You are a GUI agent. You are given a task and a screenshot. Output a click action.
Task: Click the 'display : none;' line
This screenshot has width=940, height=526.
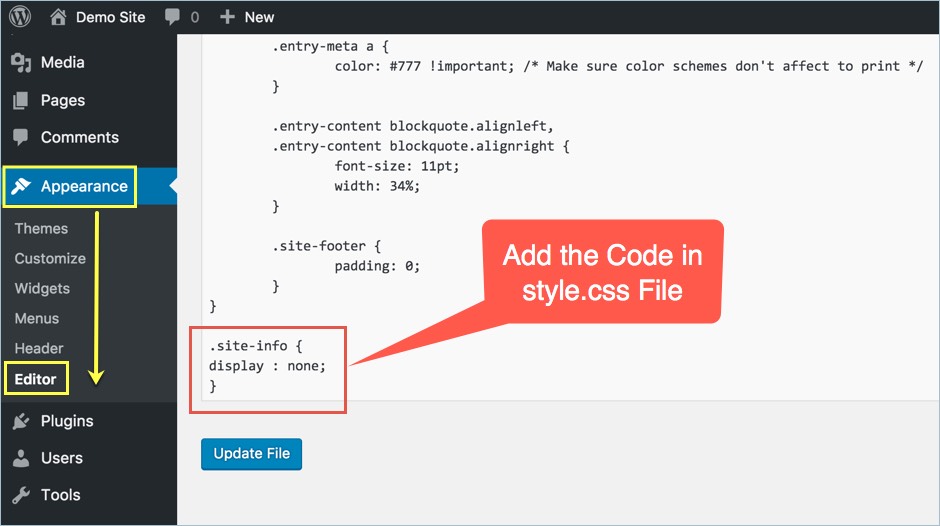(x=267, y=366)
